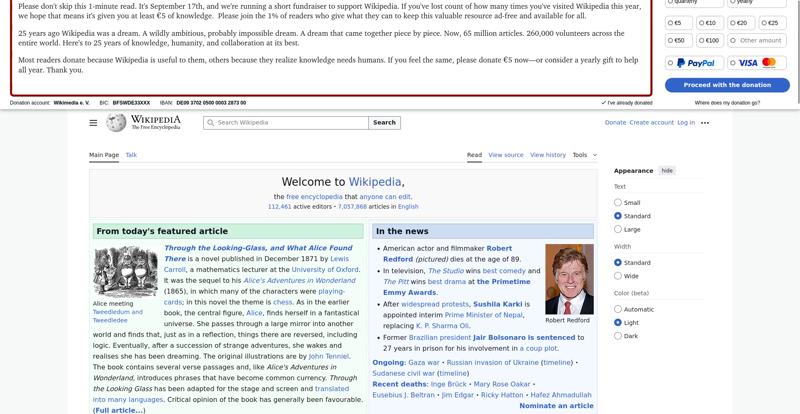Select the €25 donation amount
Image resolution: width=800 pixels, height=414 pixels.
click(772, 23)
